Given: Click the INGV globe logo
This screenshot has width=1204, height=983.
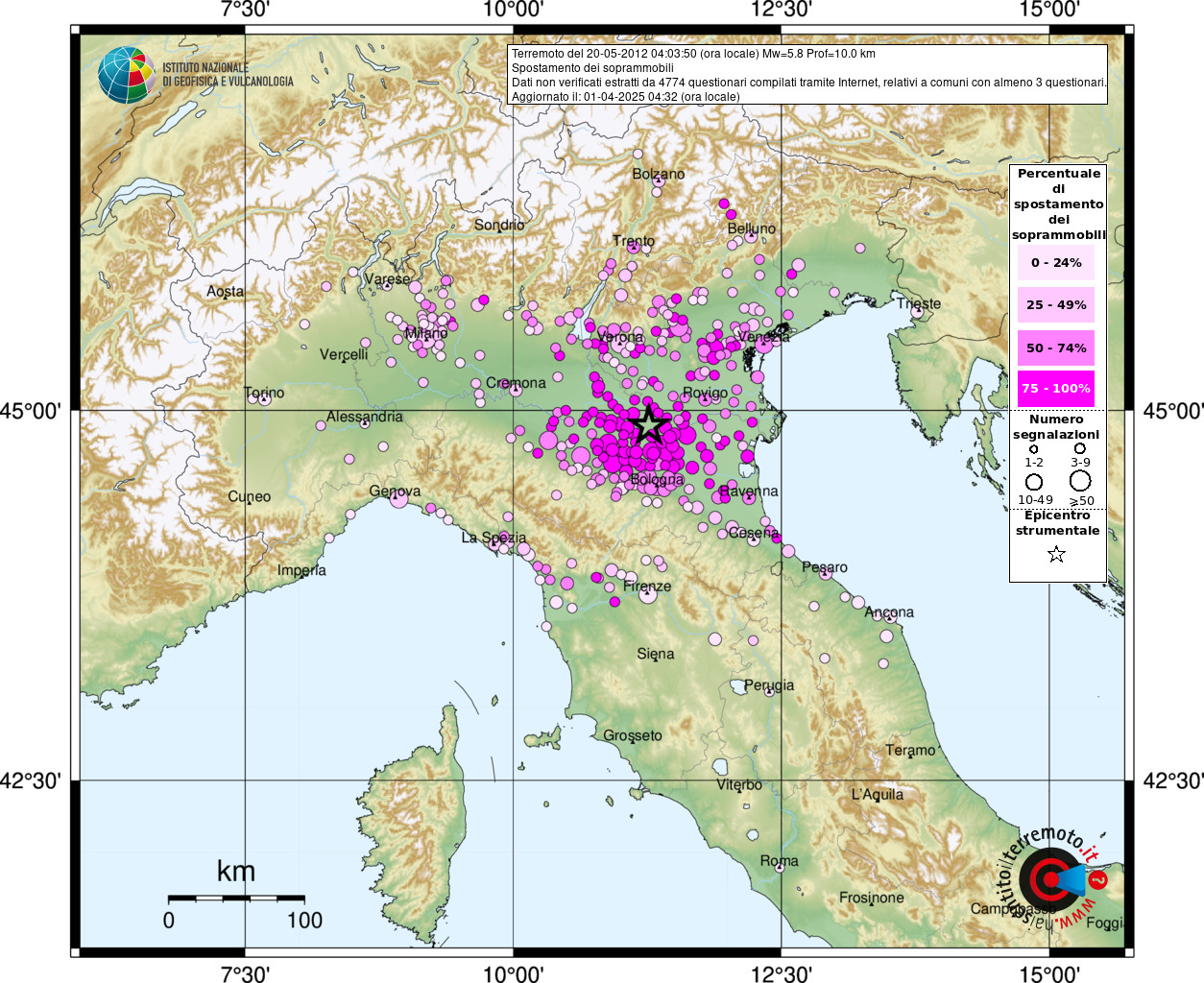Looking at the screenshot, I should (126, 75).
